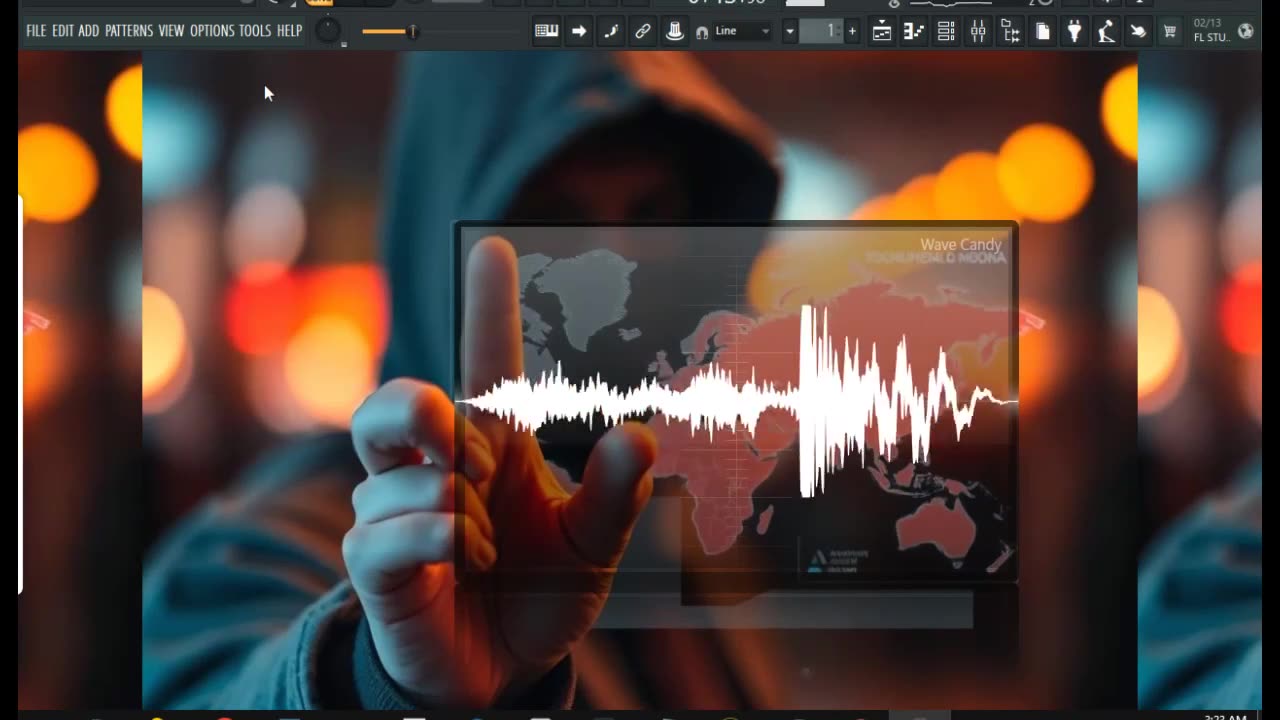Open the EDIT menu
The width and height of the screenshot is (1280, 720).
point(63,31)
